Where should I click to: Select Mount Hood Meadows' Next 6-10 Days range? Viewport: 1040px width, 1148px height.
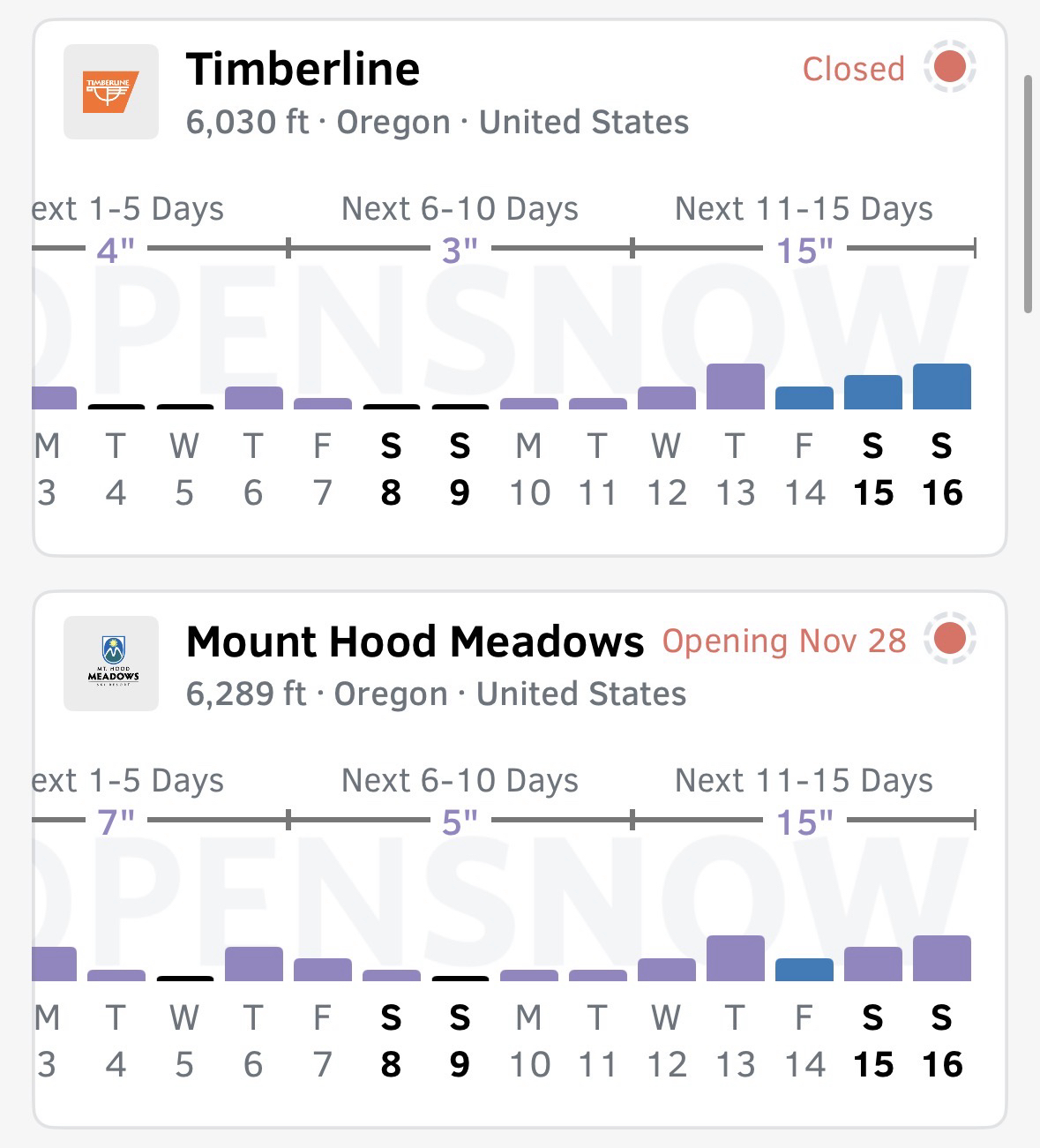pos(460,781)
